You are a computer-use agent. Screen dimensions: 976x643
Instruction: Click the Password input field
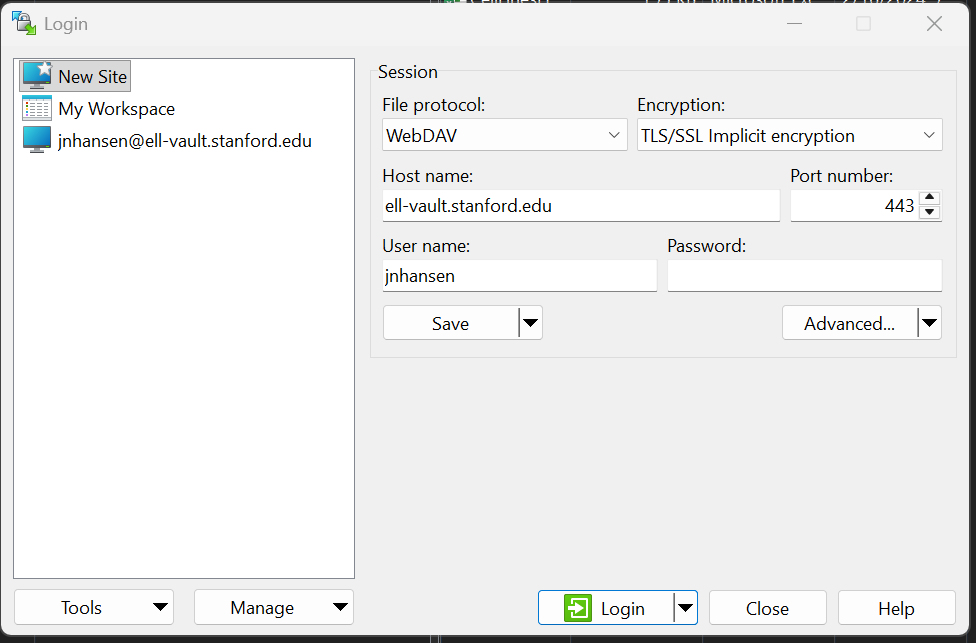804,276
